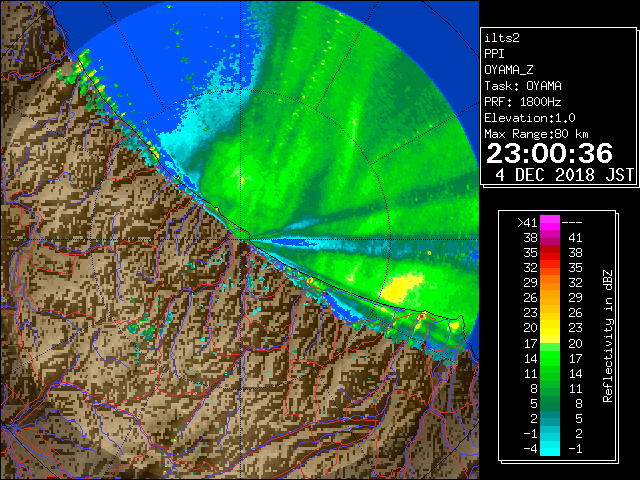
Task: Select the 'Task: OYAMA' line
Action: tap(523, 86)
